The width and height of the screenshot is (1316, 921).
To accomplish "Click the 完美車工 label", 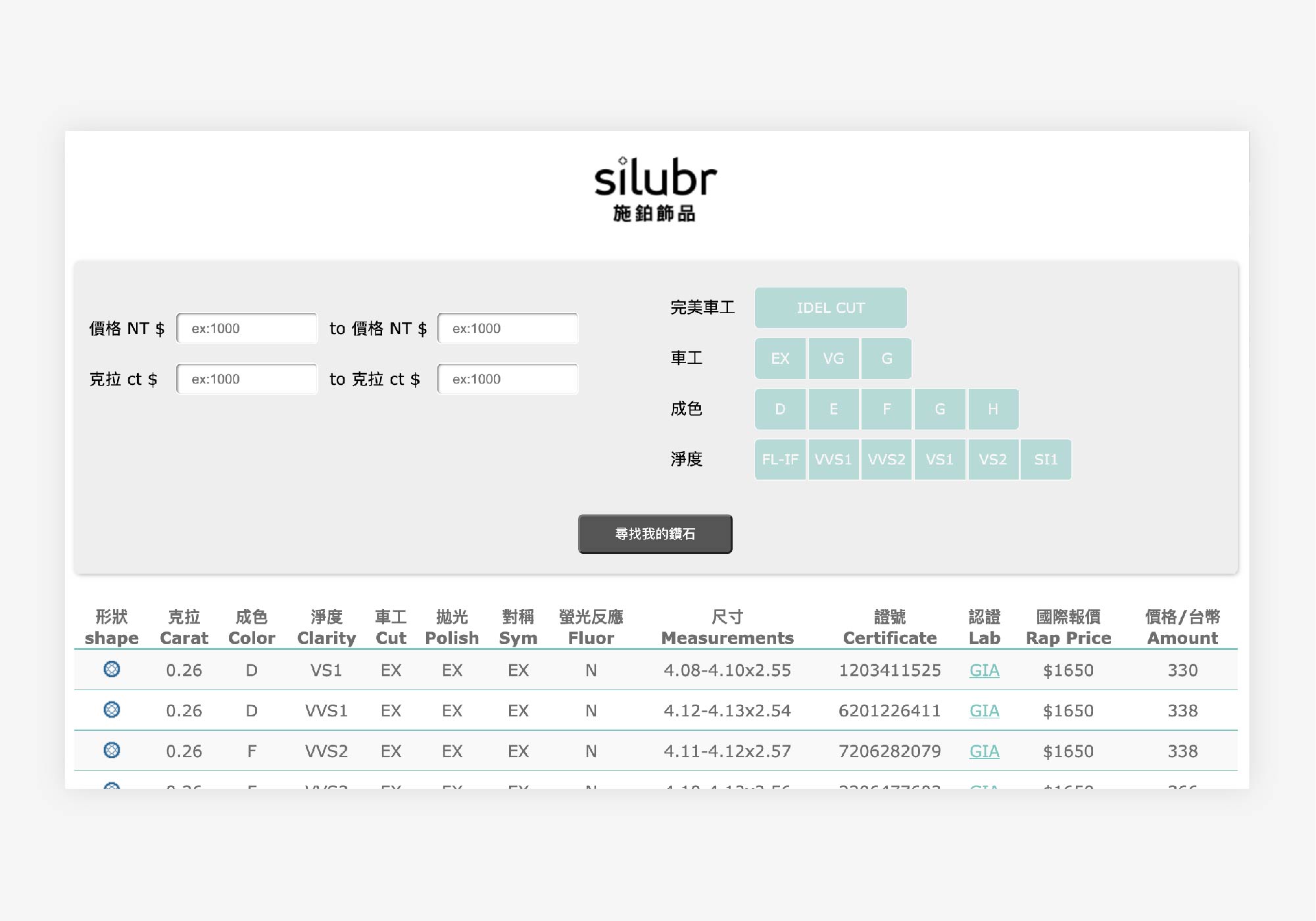I will point(702,307).
